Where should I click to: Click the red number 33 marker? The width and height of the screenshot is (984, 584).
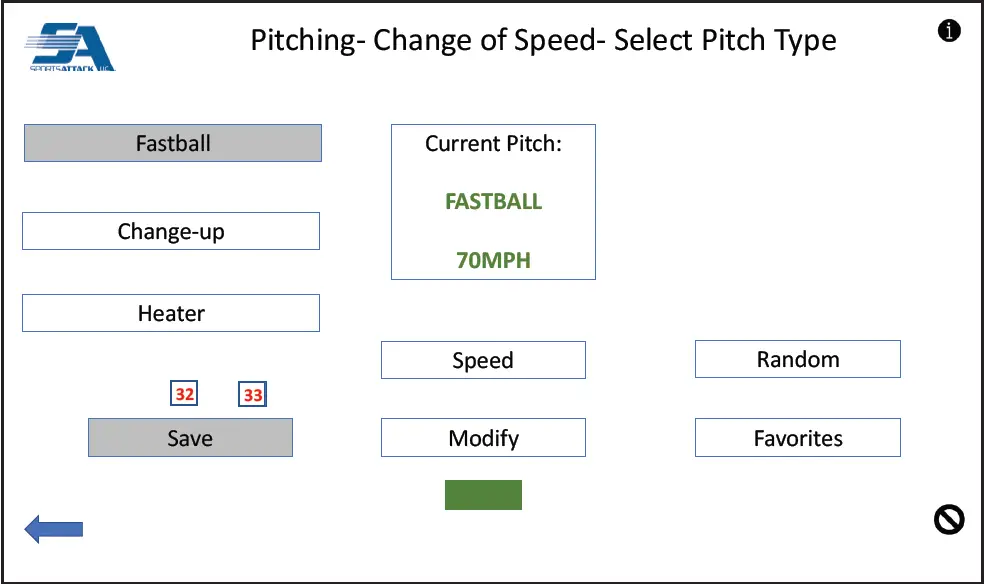click(253, 395)
